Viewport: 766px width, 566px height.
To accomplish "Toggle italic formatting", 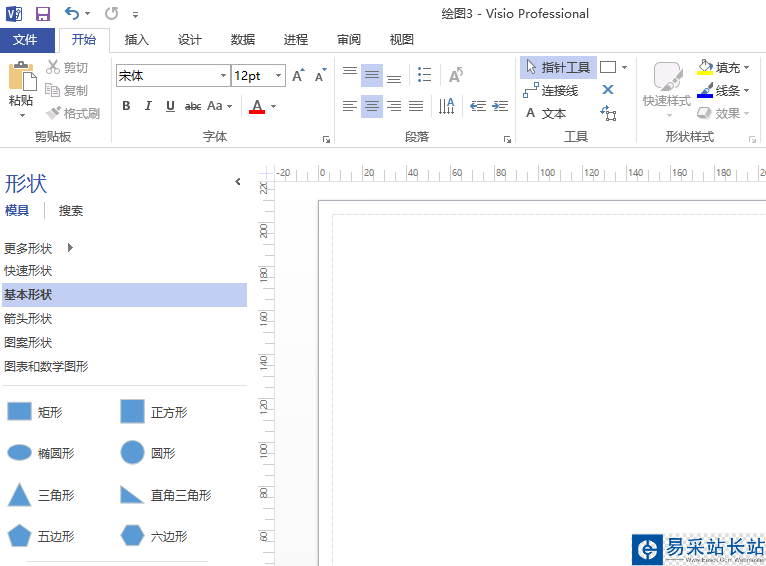I will [x=148, y=106].
